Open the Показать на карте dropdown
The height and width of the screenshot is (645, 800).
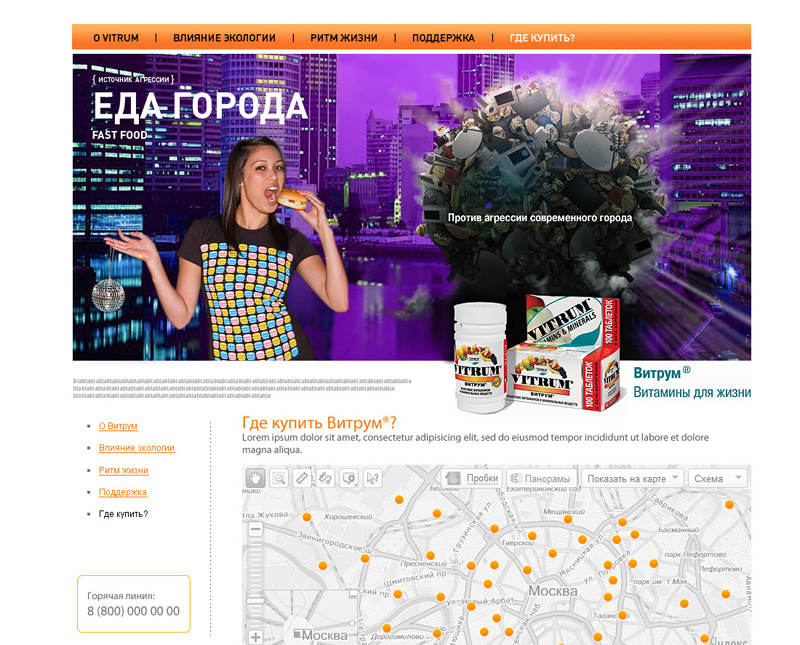pyautogui.click(x=632, y=479)
